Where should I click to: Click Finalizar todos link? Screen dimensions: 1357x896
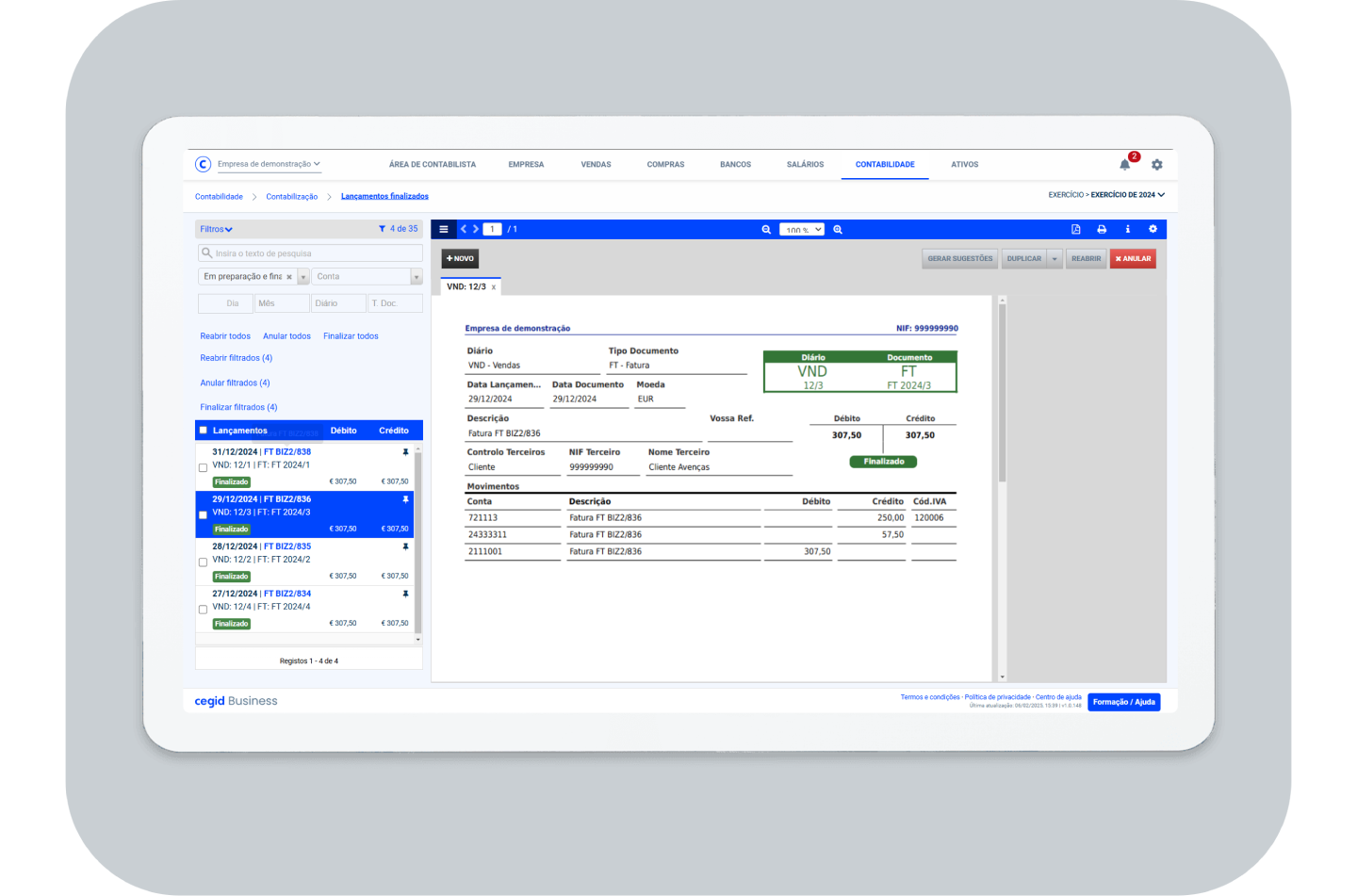point(351,336)
